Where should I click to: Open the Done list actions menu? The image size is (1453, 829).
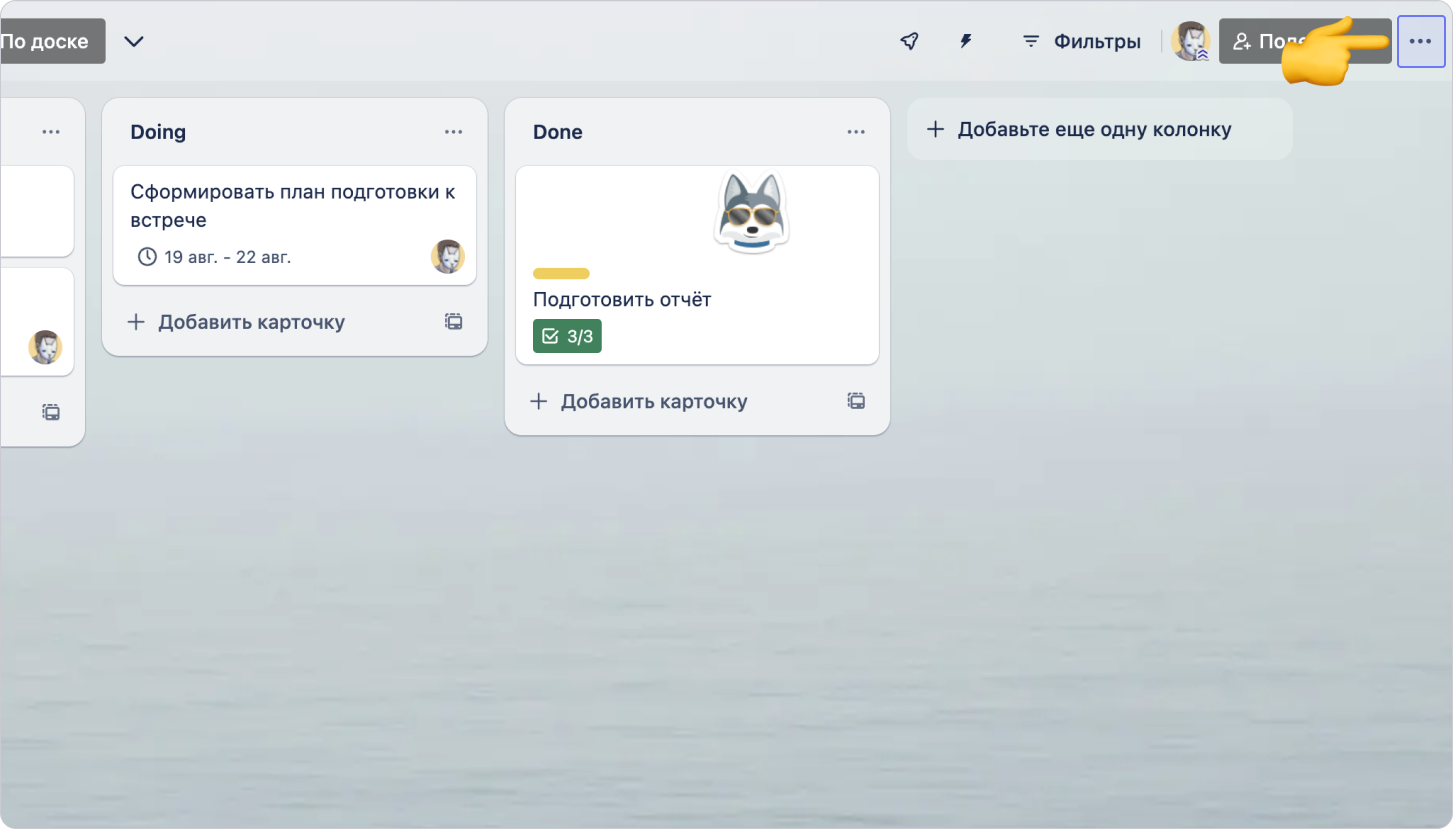point(856,132)
